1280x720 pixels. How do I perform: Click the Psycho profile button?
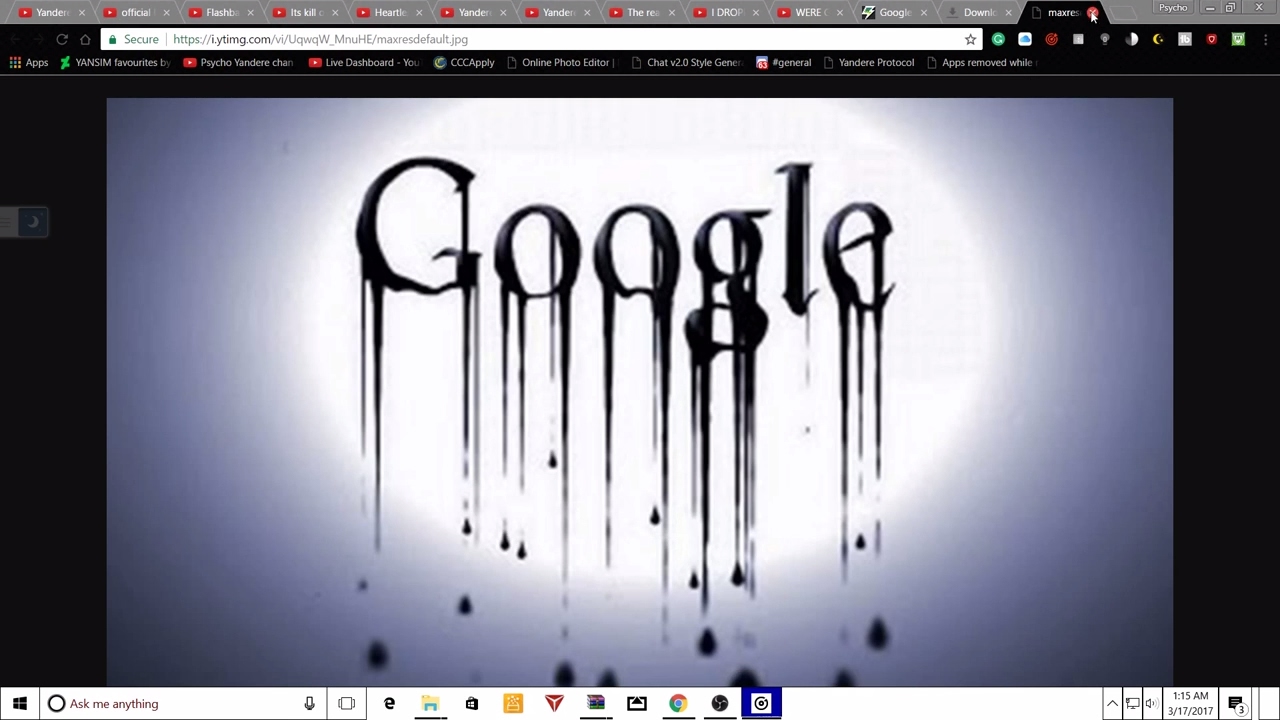pos(1173,8)
